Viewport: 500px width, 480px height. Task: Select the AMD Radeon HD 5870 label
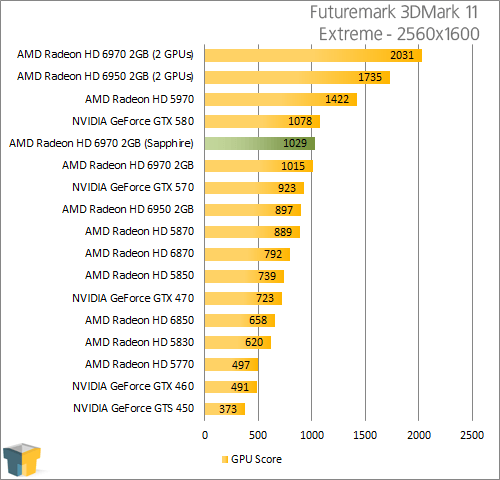point(139,231)
